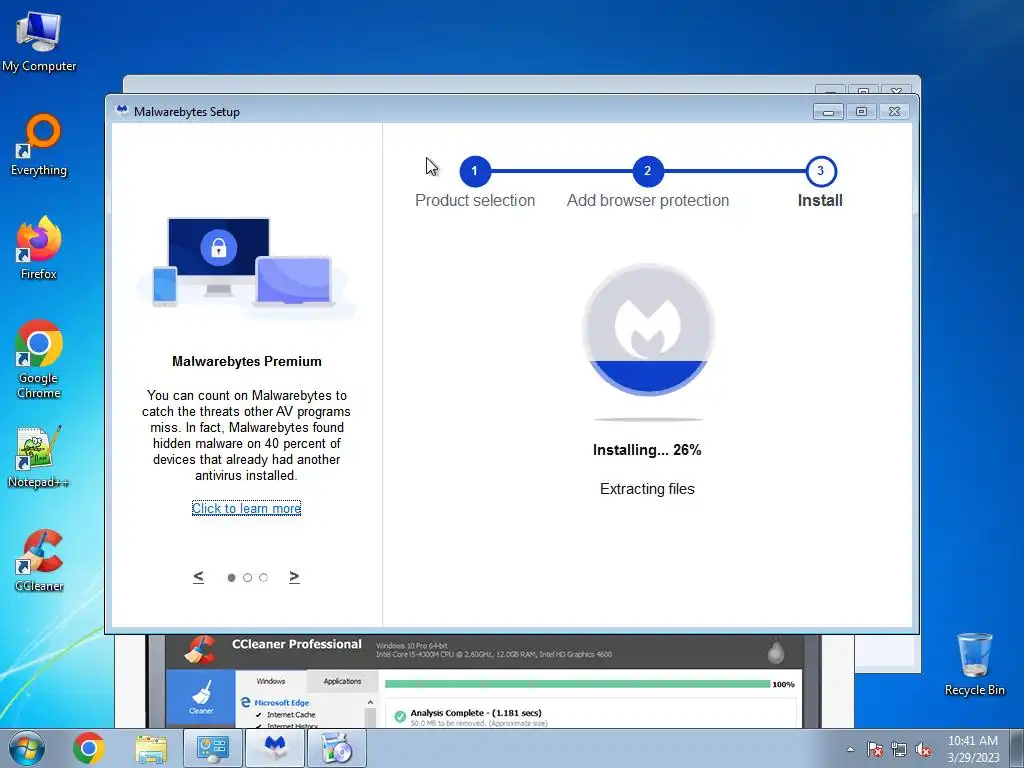The height and width of the screenshot is (768, 1024).
Task: Select Cleaner sidebar icon in CCleaner
Action: click(x=200, y=697)
